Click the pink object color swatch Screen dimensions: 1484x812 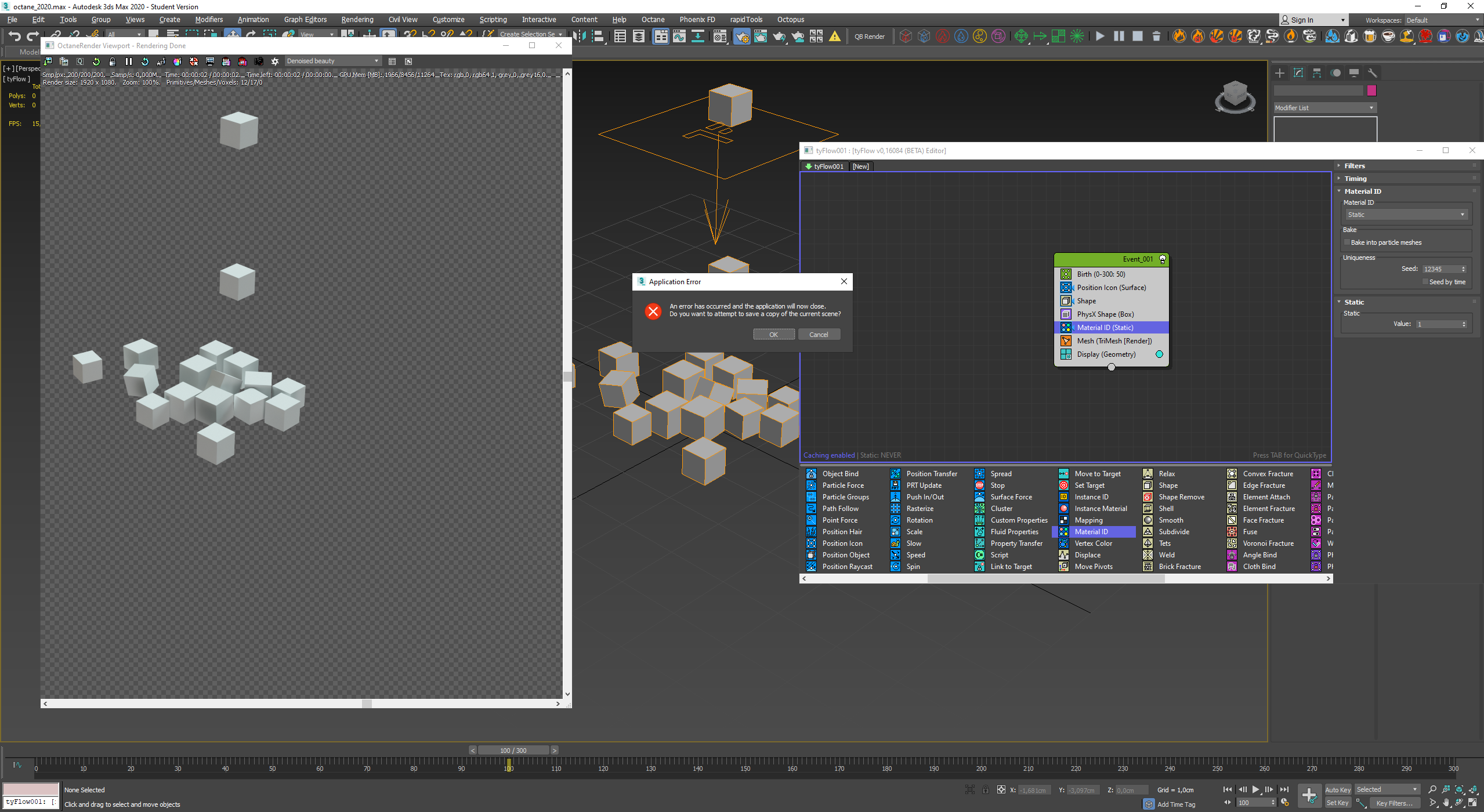point(1371,90)
